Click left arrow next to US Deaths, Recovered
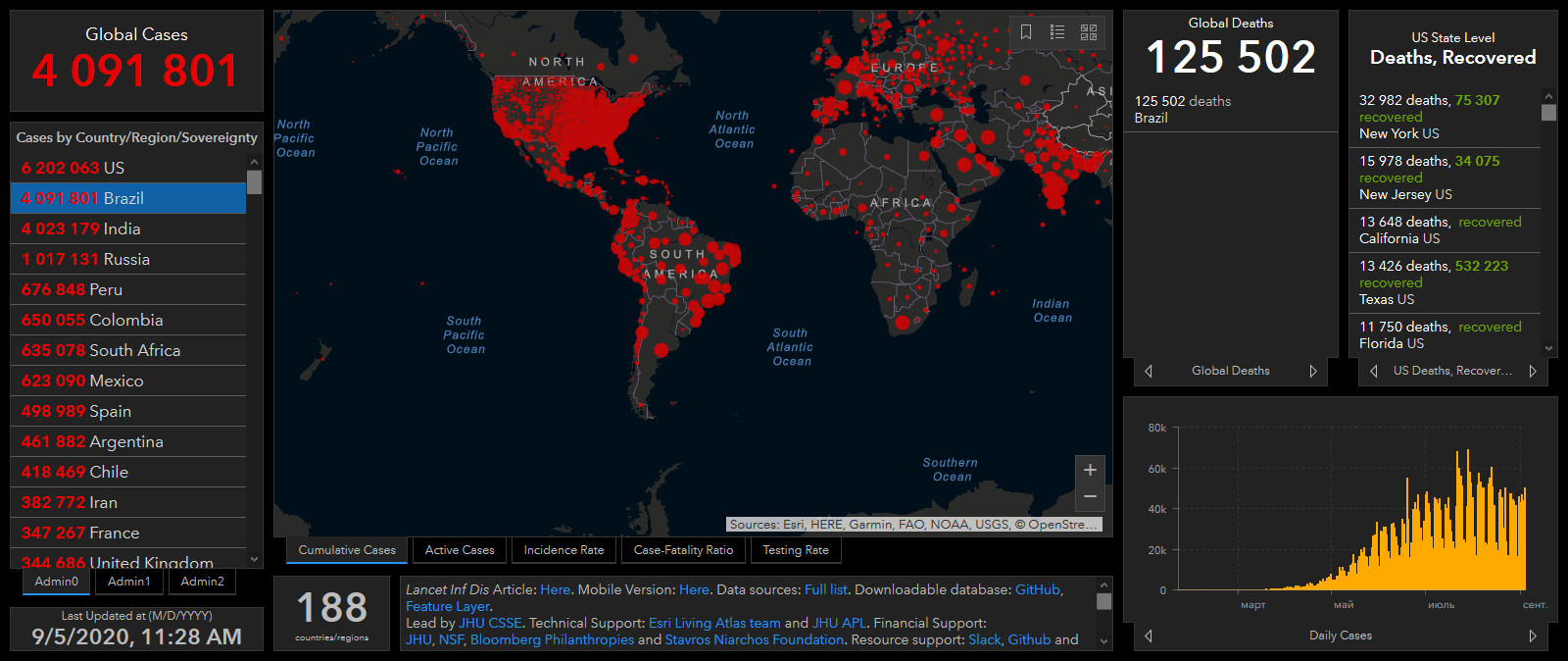 click(x=1374, y=371)
